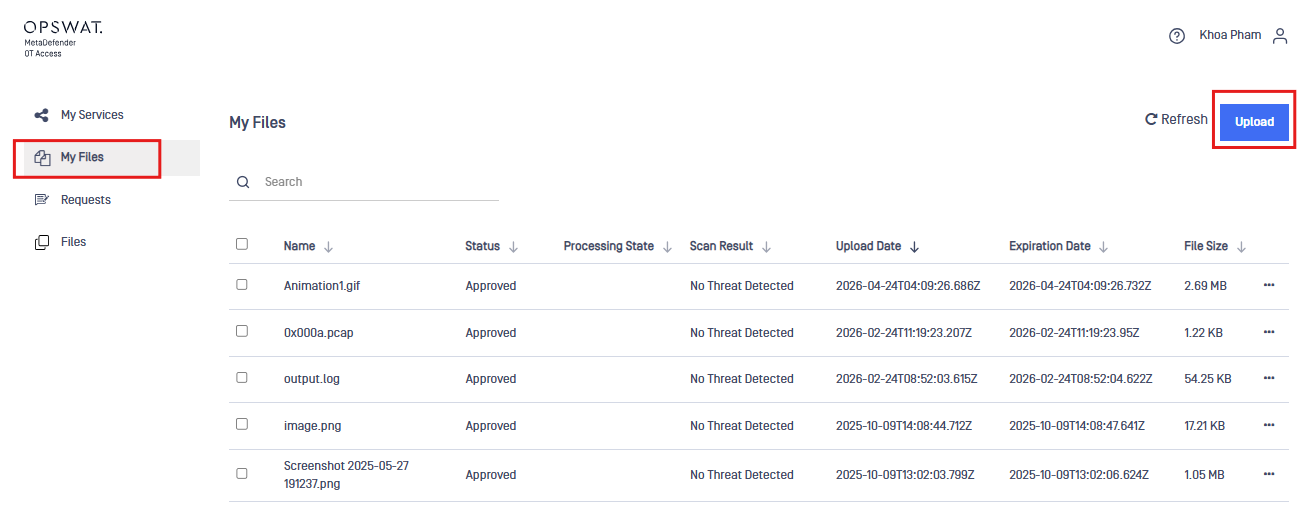
Task: Toggle the select-all header checkbox
Action: pos(242,244)
